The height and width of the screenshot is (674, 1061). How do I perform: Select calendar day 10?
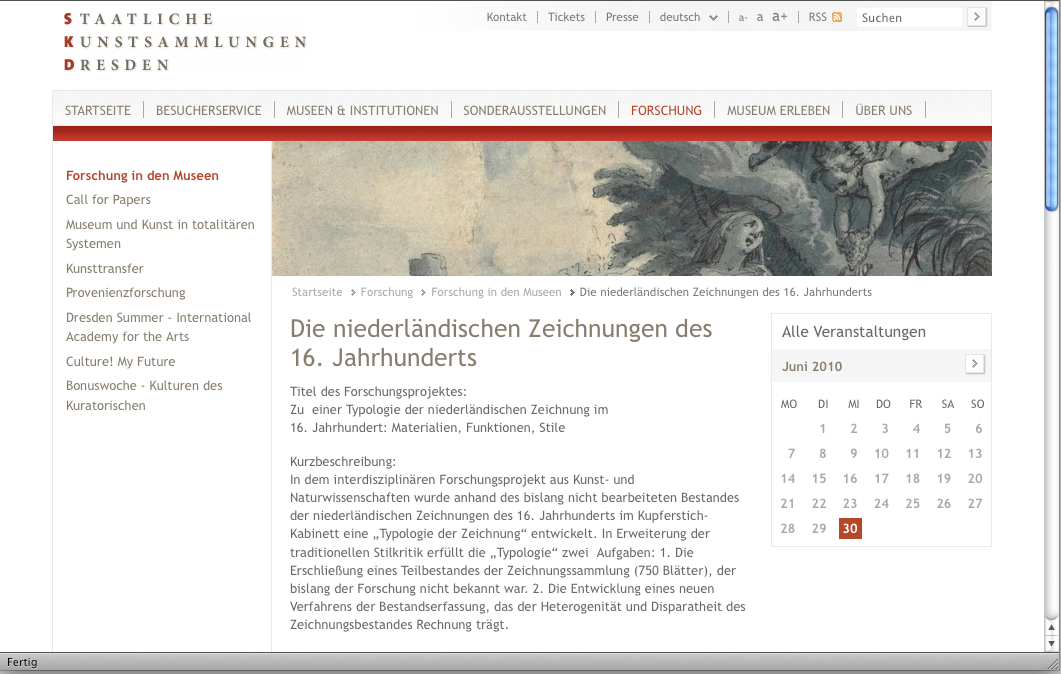click(881, 453)
